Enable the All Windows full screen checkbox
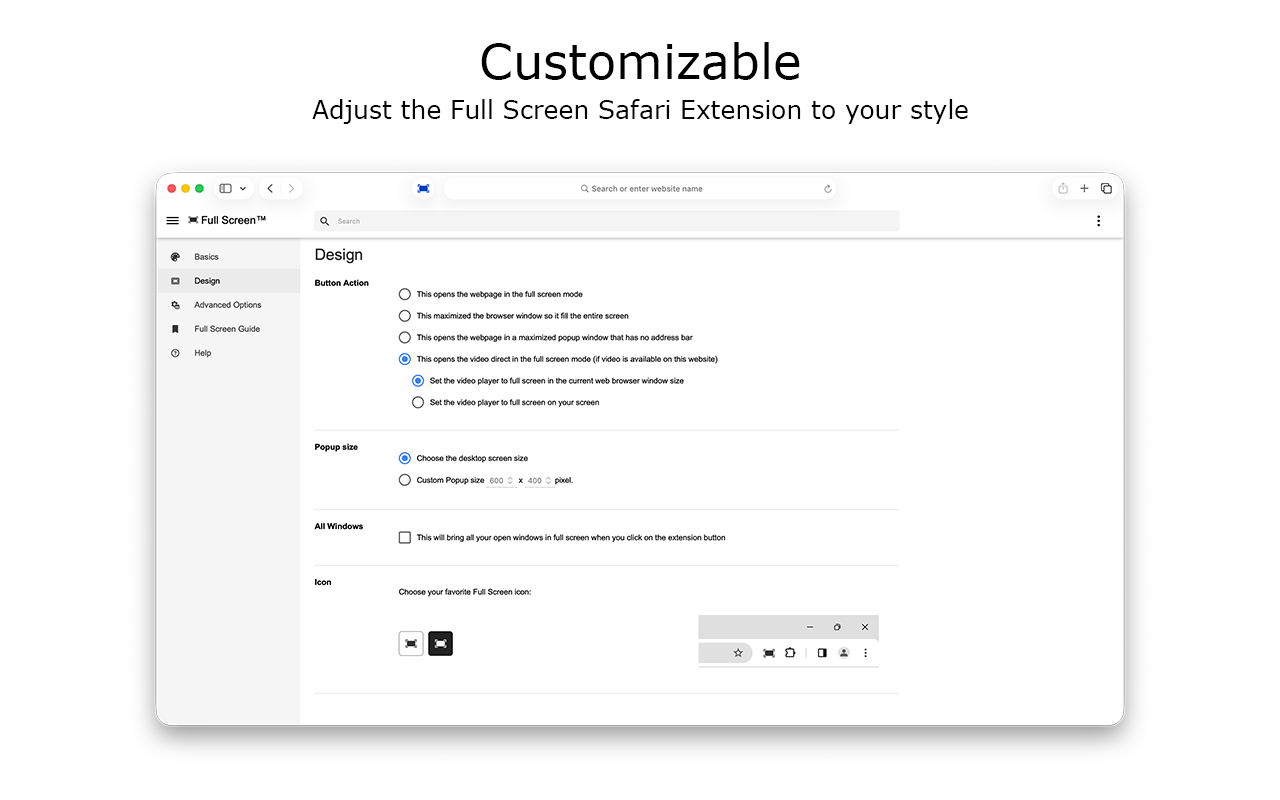This screenshot has width=1280, height=800. [x=405, y=538]
